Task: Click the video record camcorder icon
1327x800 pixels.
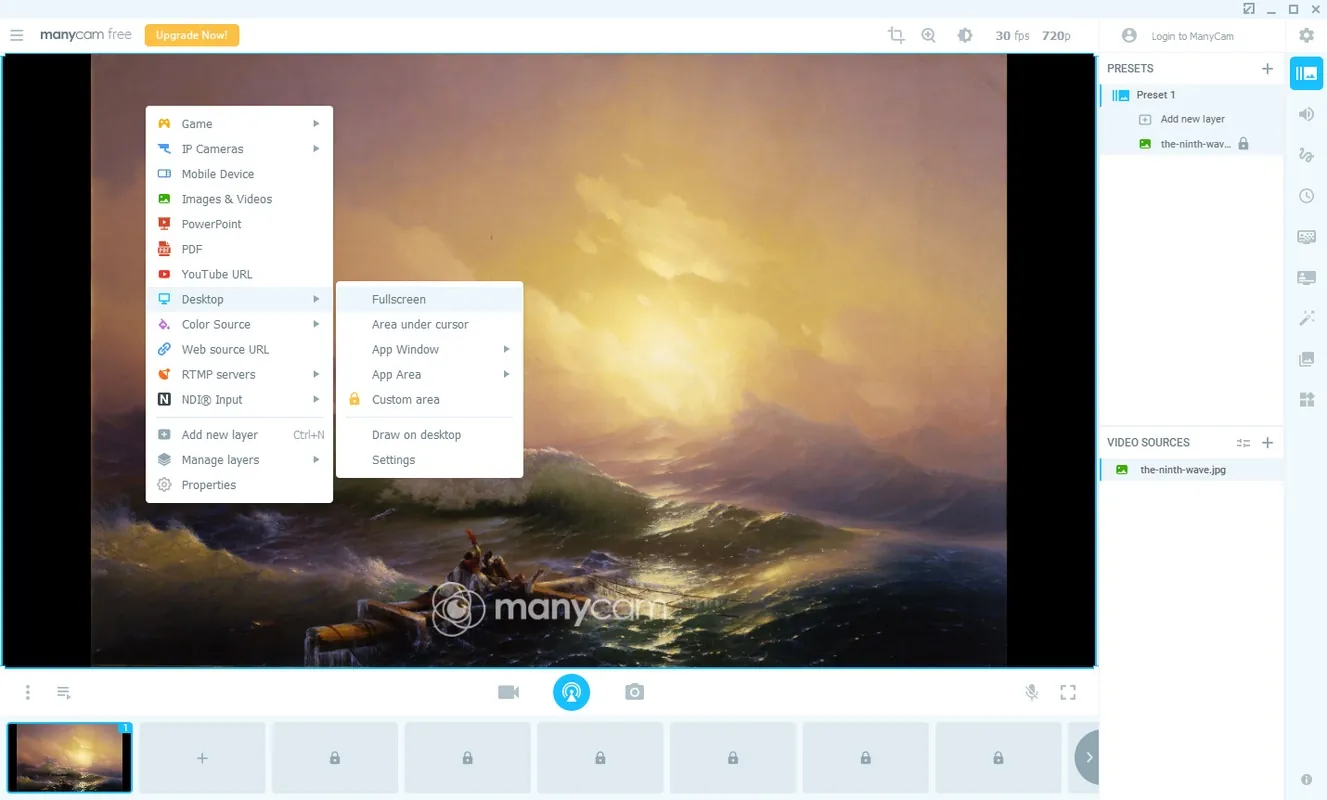Action: (509, 692)
